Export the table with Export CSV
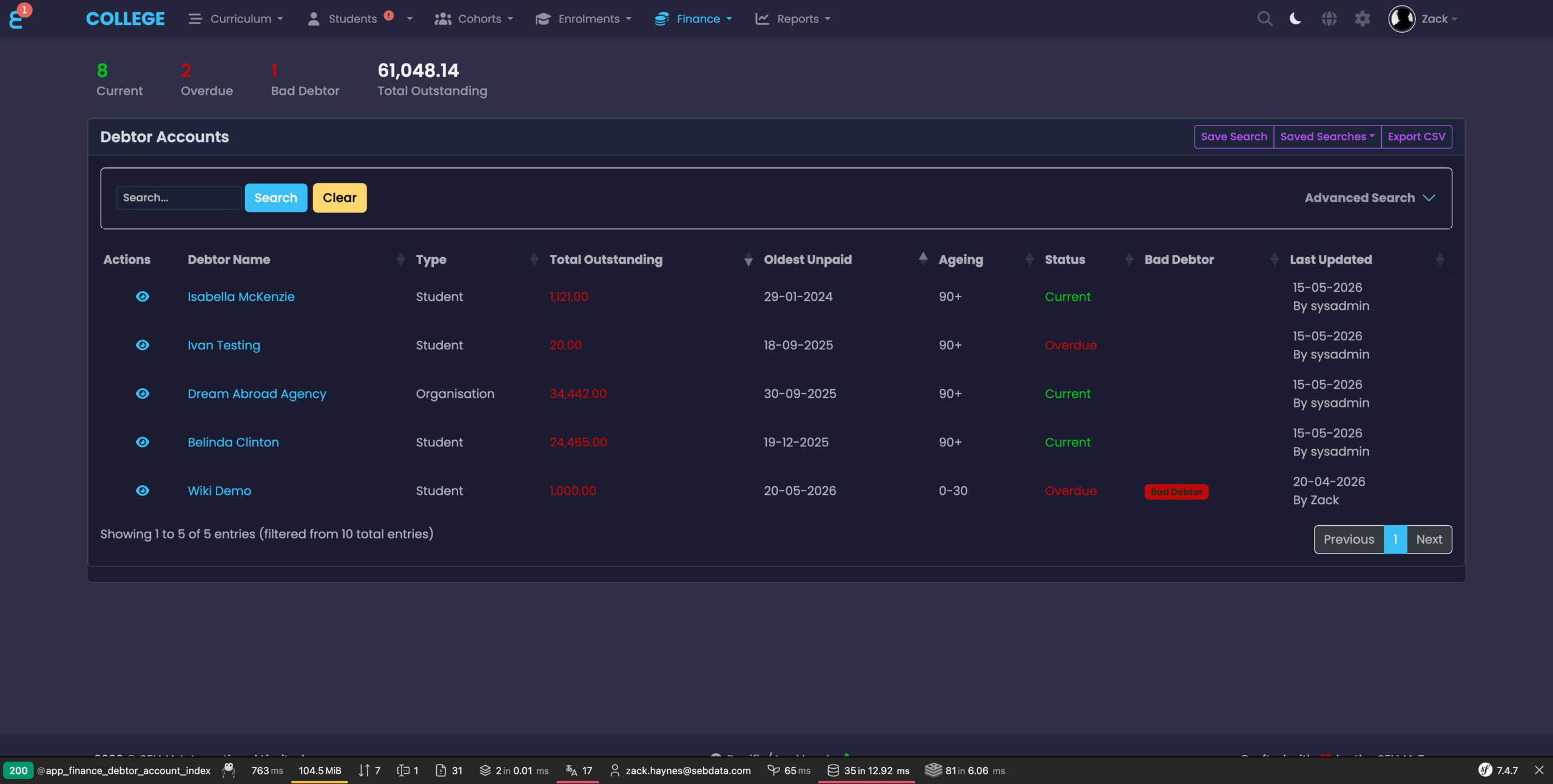Viewport: 1553px width, 784px height. tap(1417, 136)
